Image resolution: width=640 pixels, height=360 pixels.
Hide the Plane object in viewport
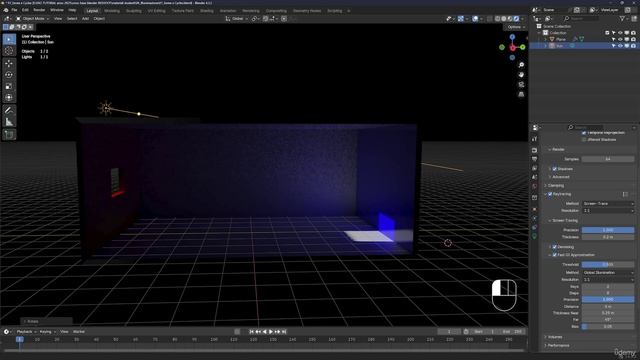(620, 39)
